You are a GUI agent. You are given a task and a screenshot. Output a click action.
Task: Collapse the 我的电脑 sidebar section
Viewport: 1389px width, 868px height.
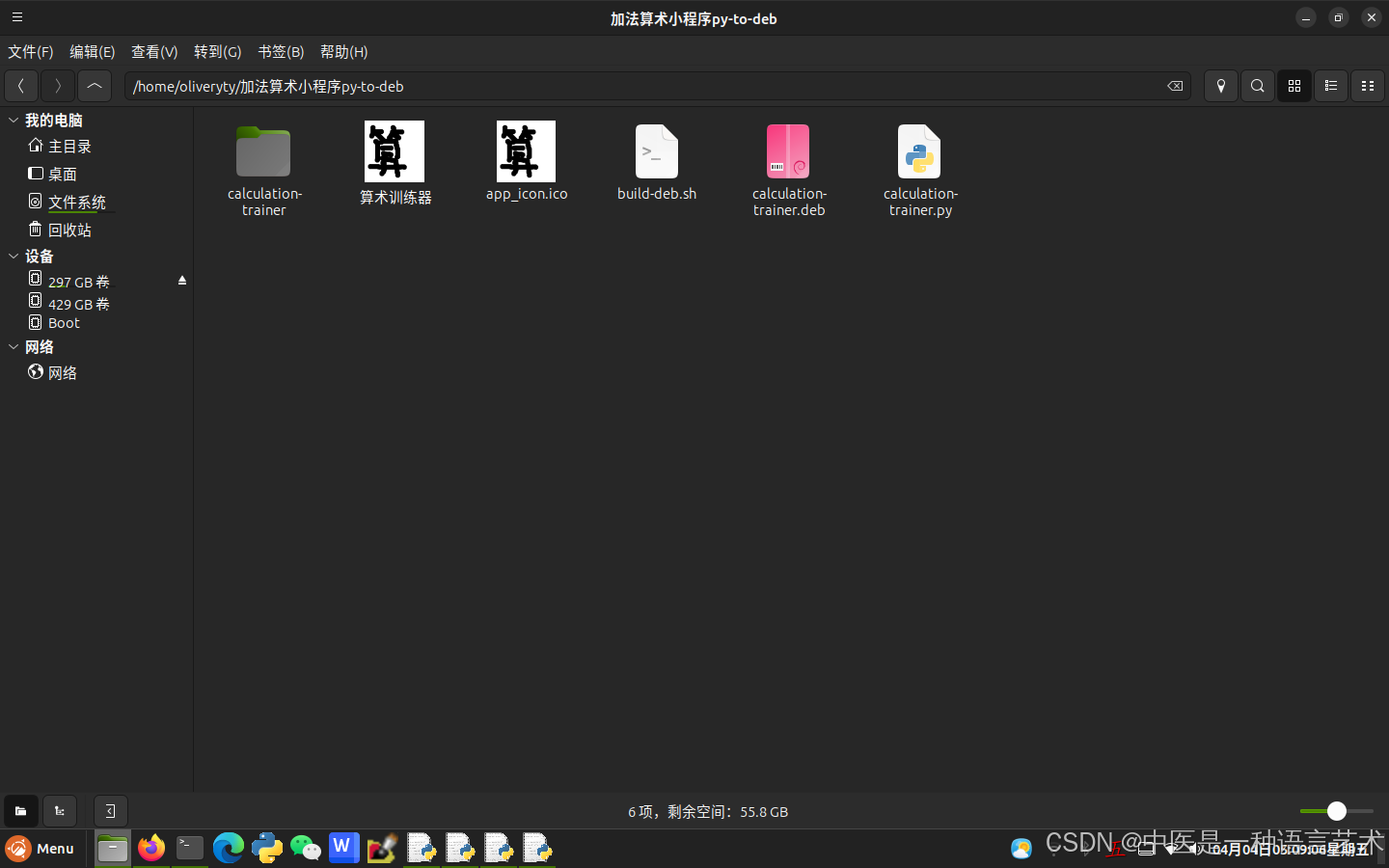coord(14,120)
